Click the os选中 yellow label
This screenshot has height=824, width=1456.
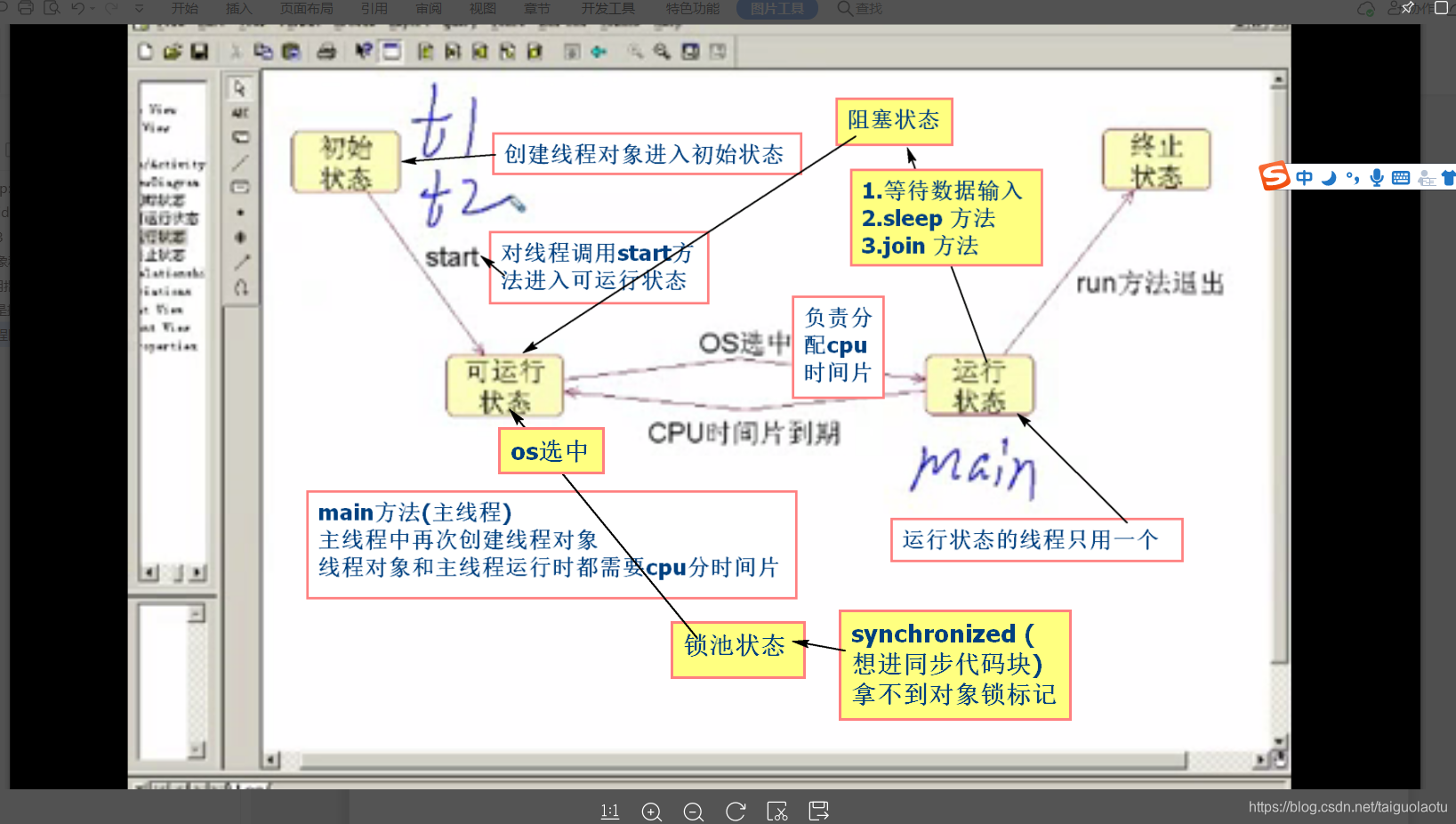coord(551,450)
